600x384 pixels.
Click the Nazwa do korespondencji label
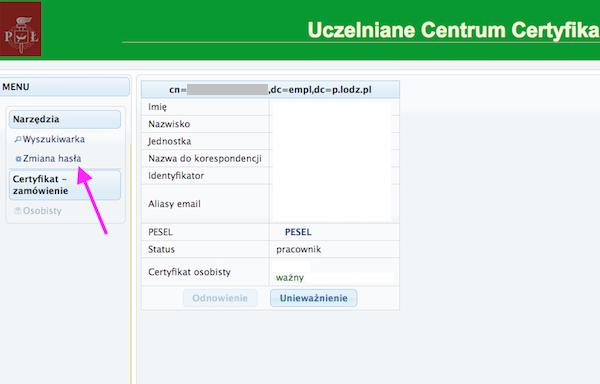(205, 158)
